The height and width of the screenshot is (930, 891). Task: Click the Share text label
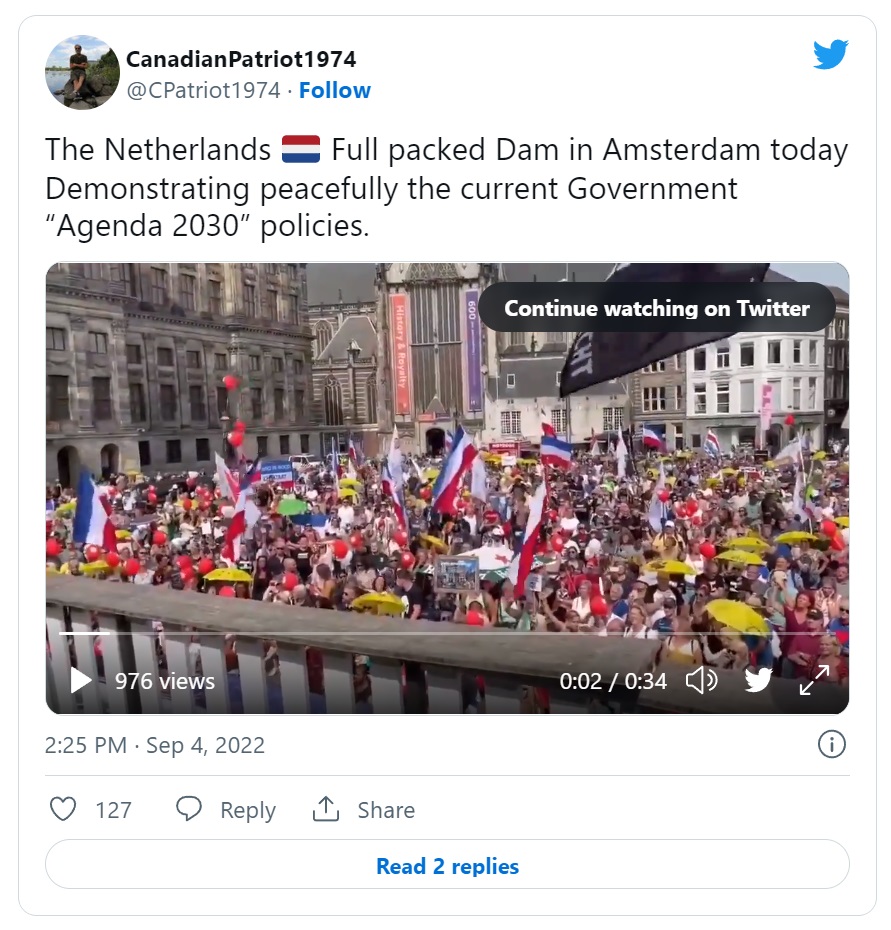[386, 810]
